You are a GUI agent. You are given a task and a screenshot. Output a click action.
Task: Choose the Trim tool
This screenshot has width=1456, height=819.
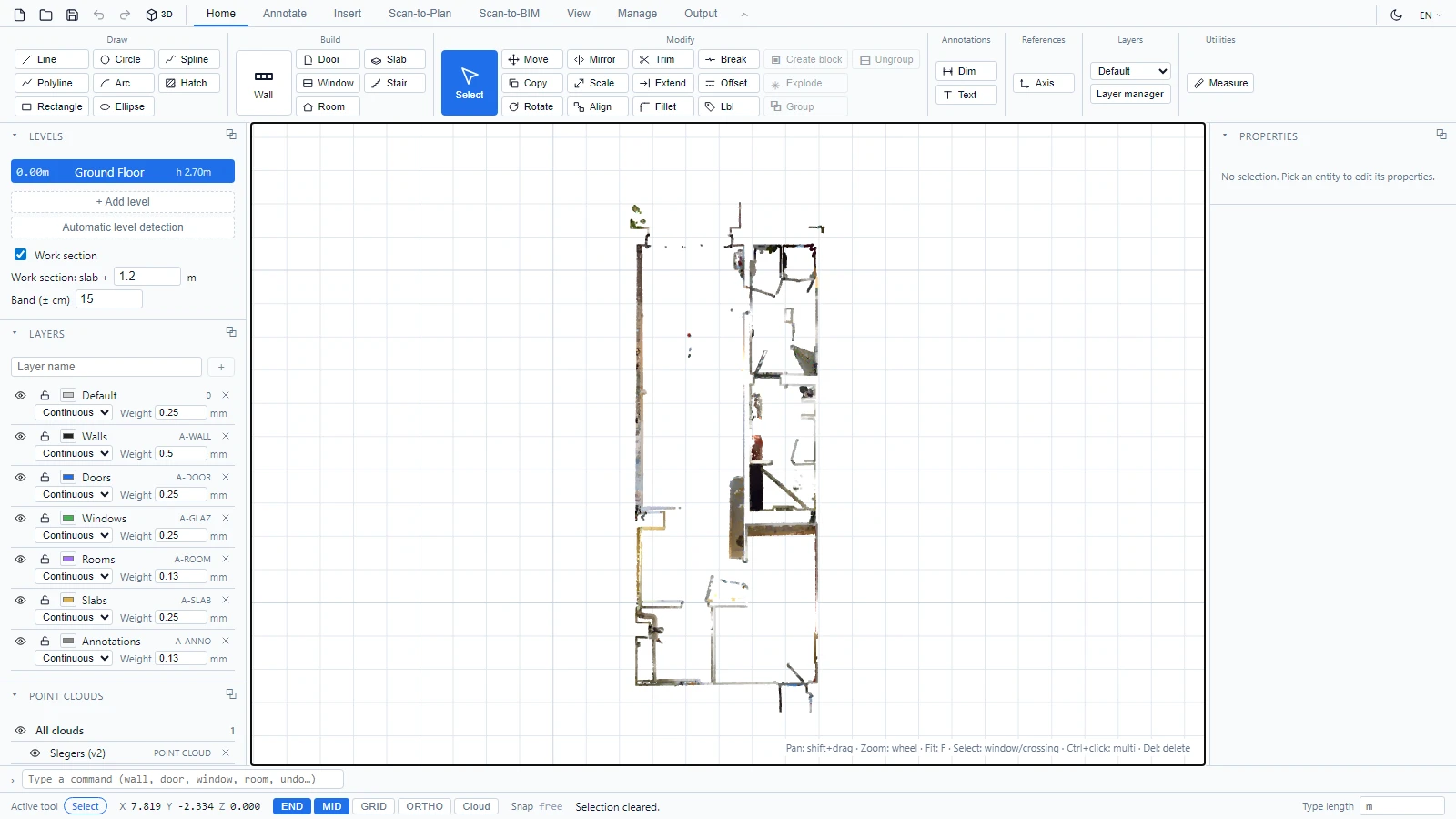click(663, 59)
